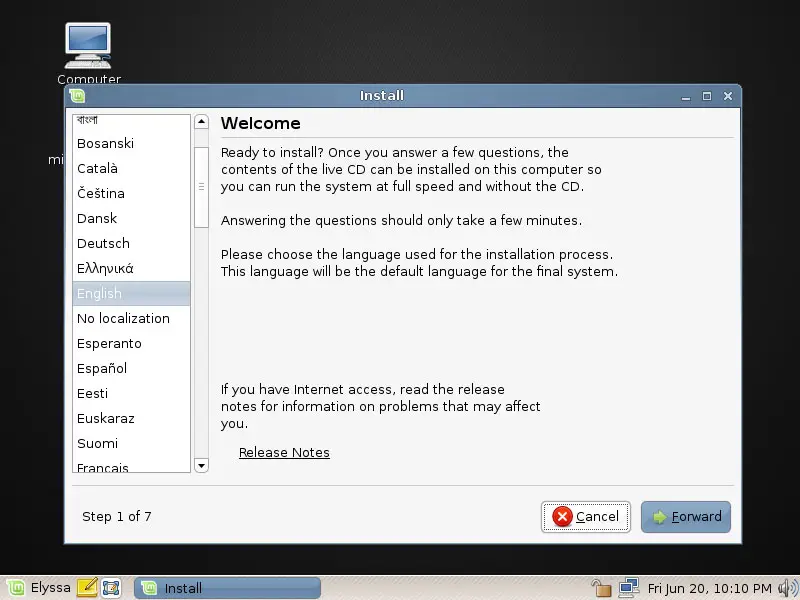Screen dimensions: 800x600
Task: Select Čeština language
Action: (x=131, y=193)
